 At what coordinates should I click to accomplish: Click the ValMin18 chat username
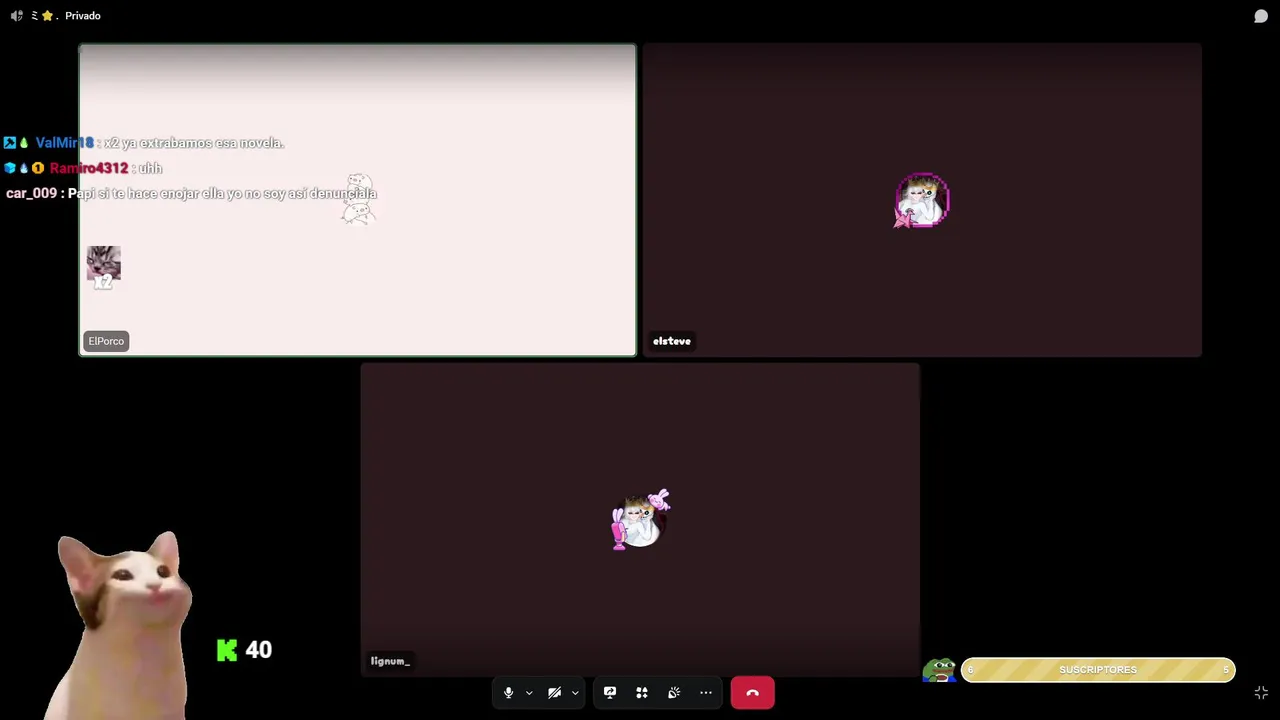point(64,143)
